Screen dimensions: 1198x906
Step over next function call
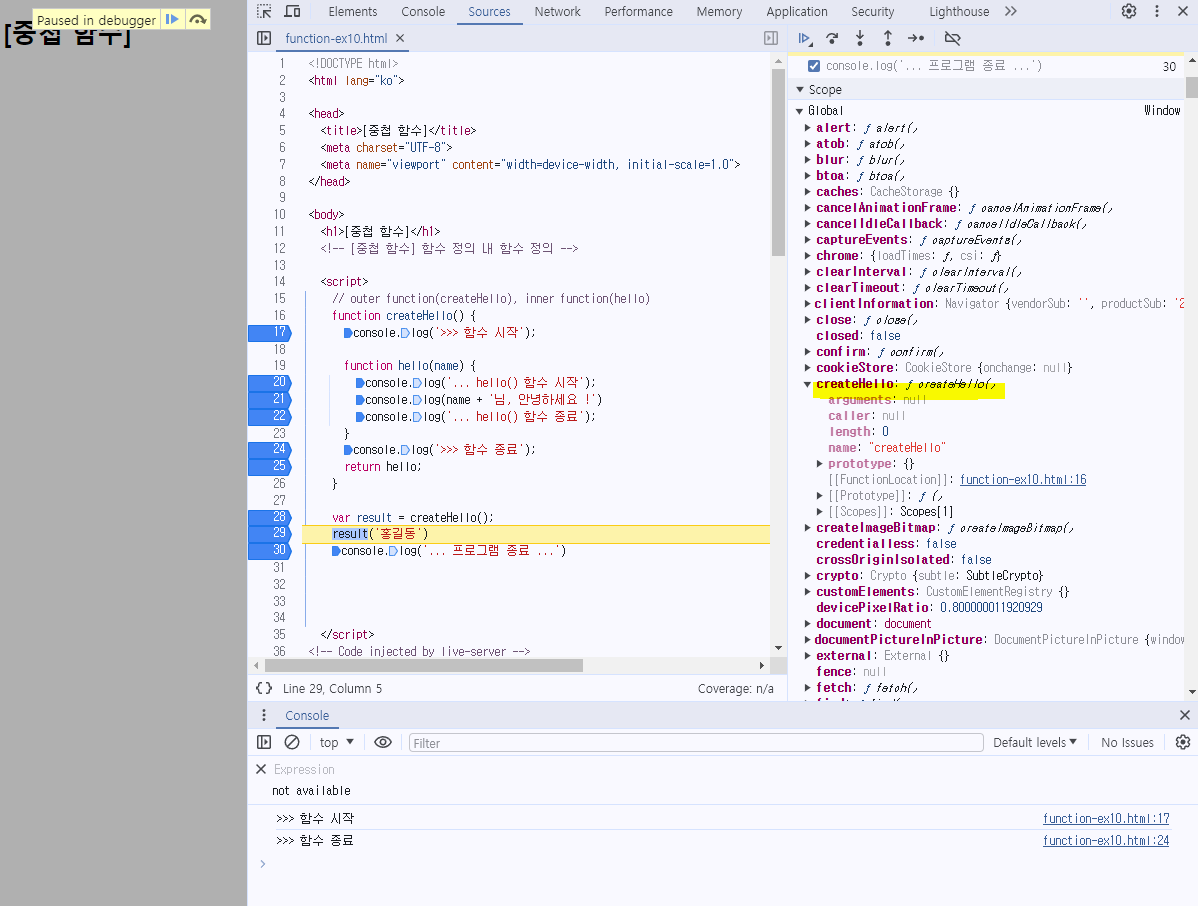(832, 38)
